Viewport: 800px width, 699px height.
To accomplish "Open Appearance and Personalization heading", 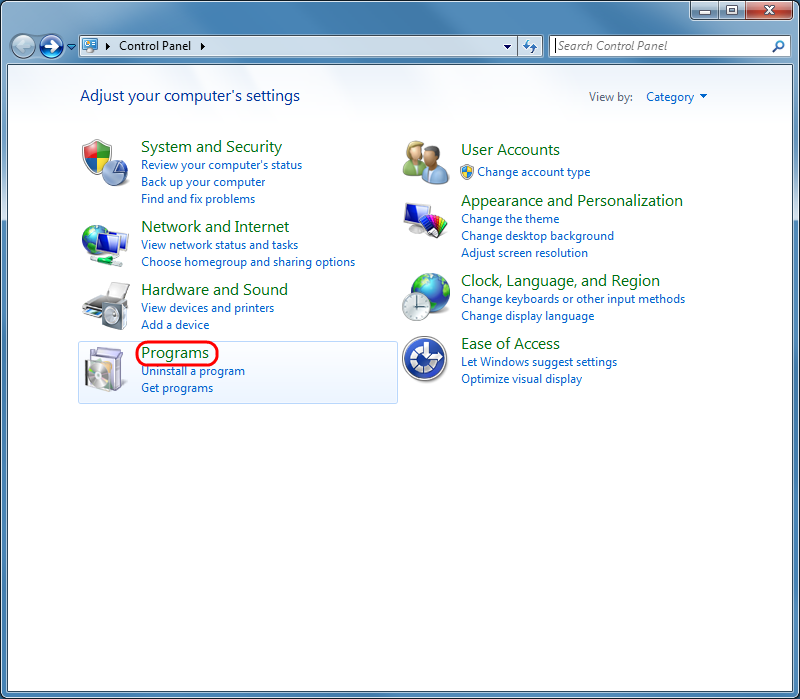I will (x=572, y=201).
